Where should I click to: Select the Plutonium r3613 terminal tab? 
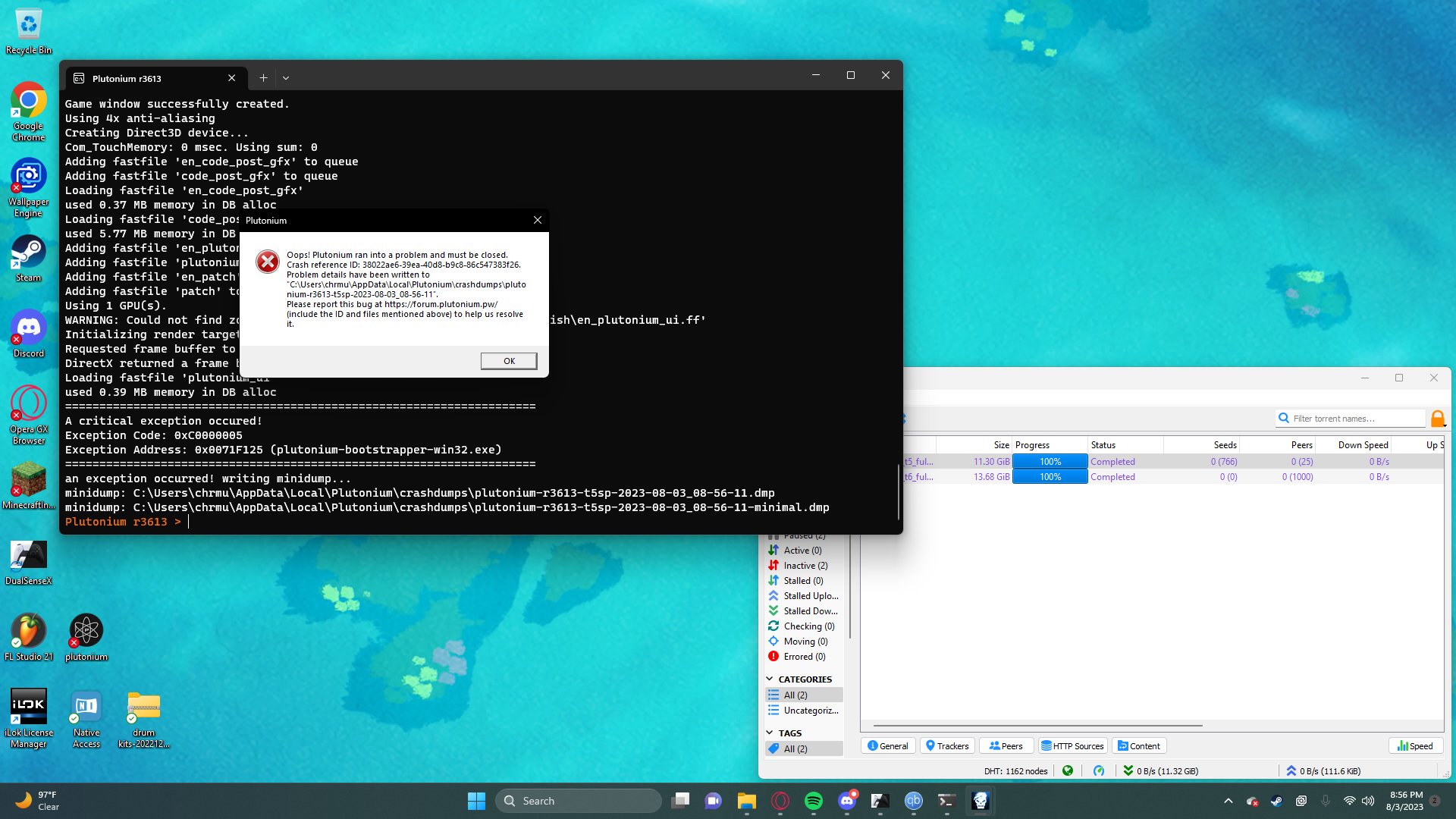[x=155, y=78]
